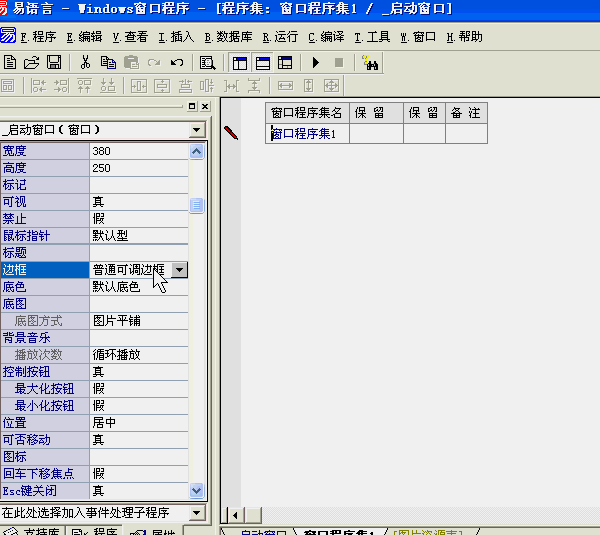Viewport: 600px width, 535px height.
Task: Click the Undo arrow icon
Action: point(177,62)
